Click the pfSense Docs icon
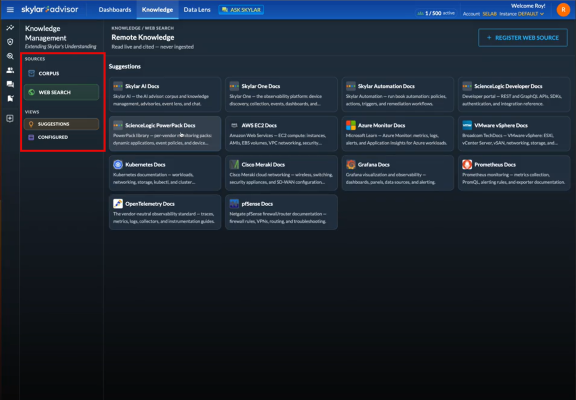 (234, 203)
